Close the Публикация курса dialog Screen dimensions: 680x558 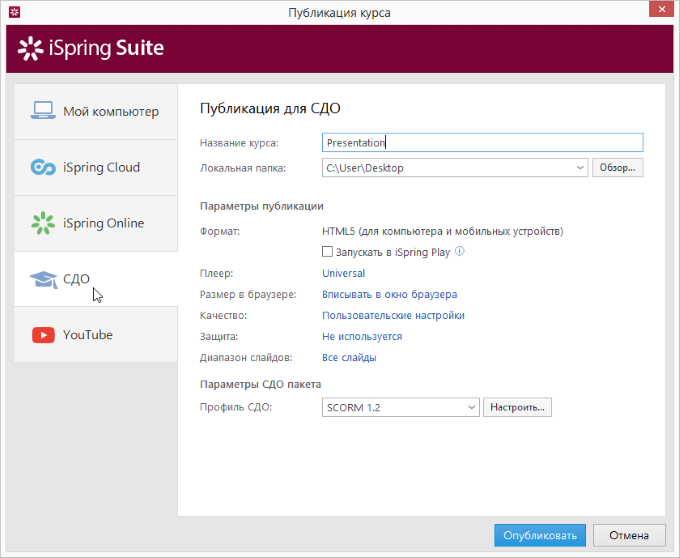(661, 9)
